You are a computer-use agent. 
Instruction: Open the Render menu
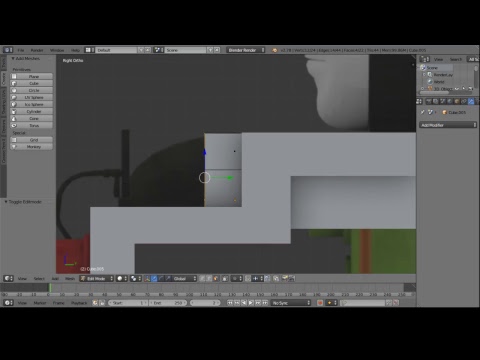click(x=37, y=50)
